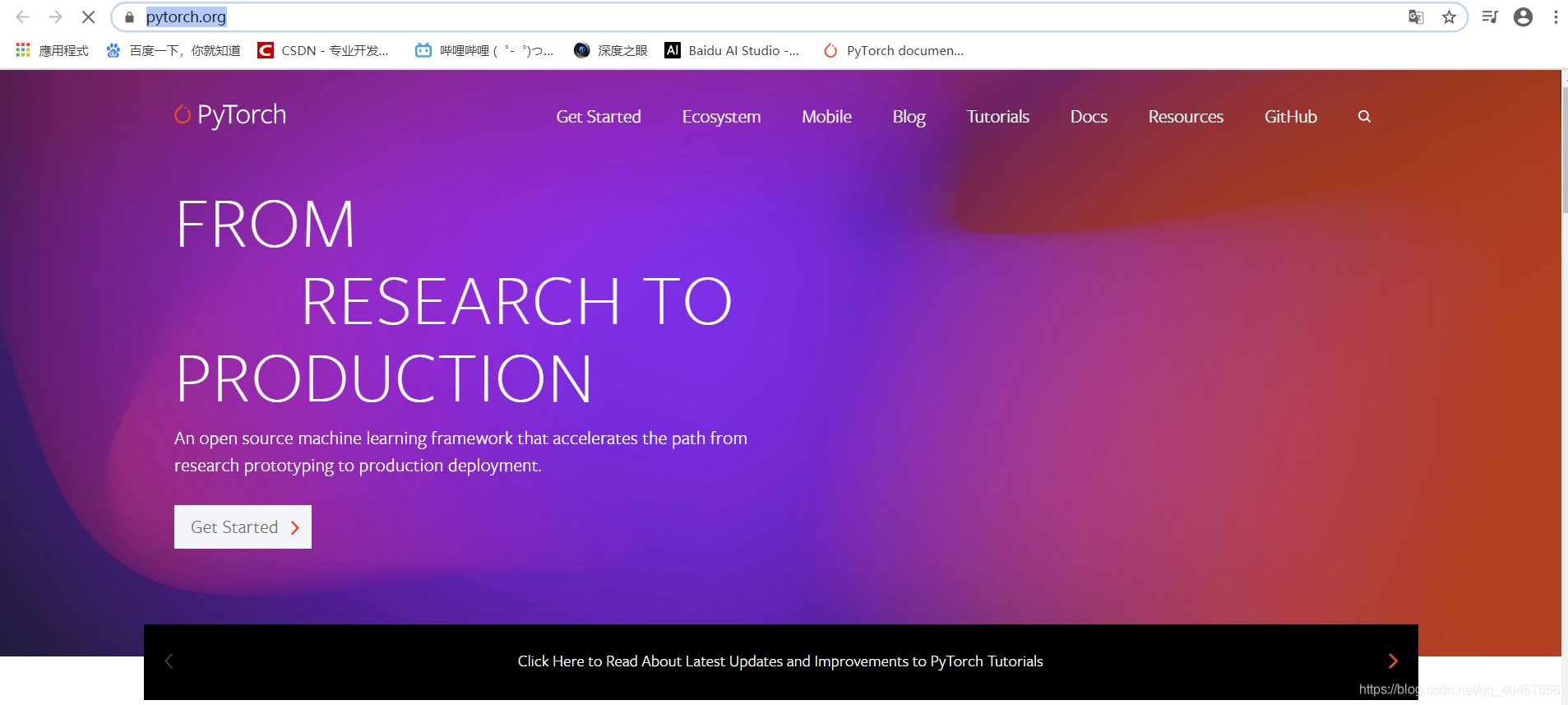Open Chrome three-dot menu
The height and width of the screenshot is (705, 1568).
1555,16
